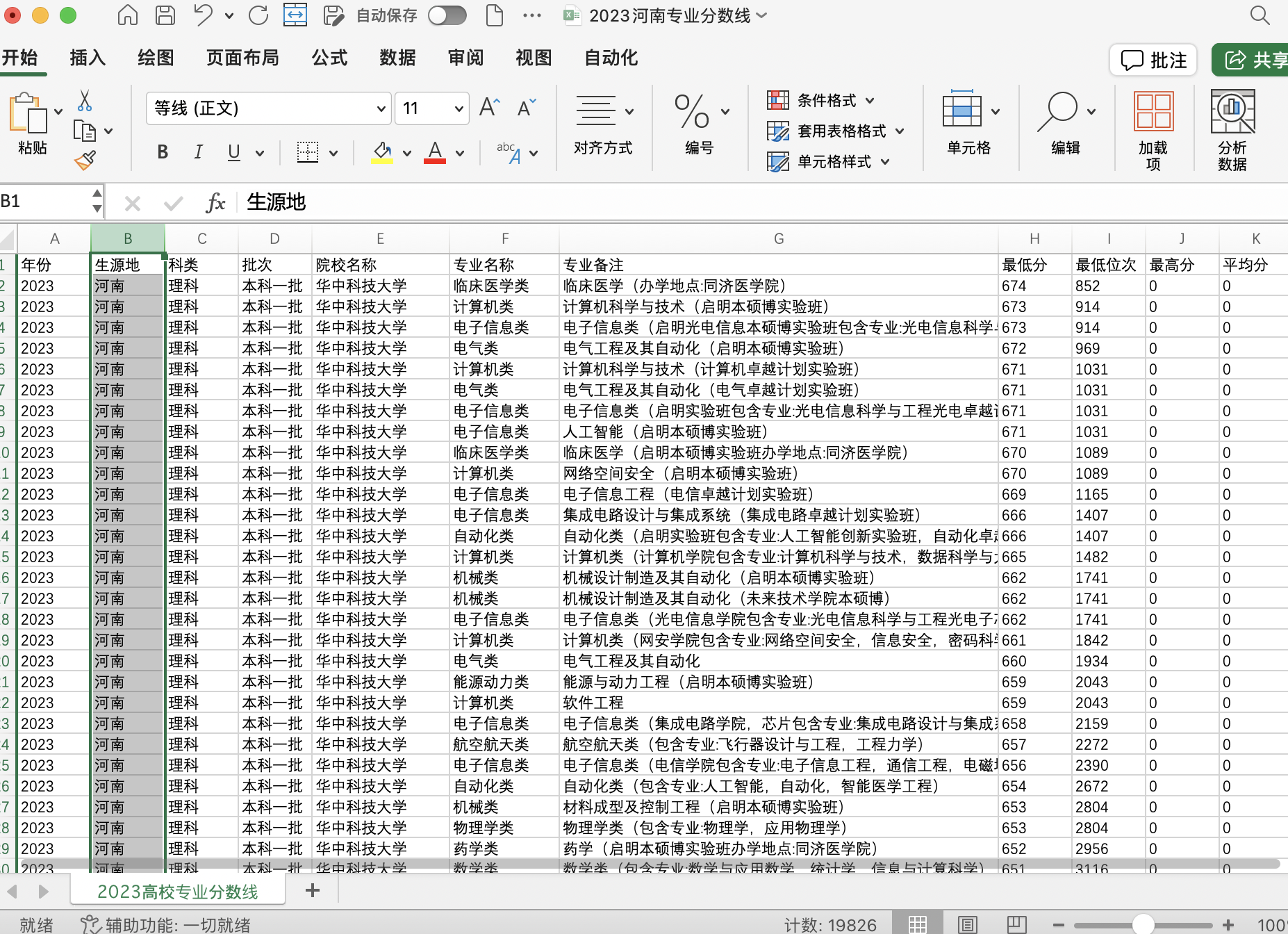Cut selection with scissors icon

click(x=85, y=101)
